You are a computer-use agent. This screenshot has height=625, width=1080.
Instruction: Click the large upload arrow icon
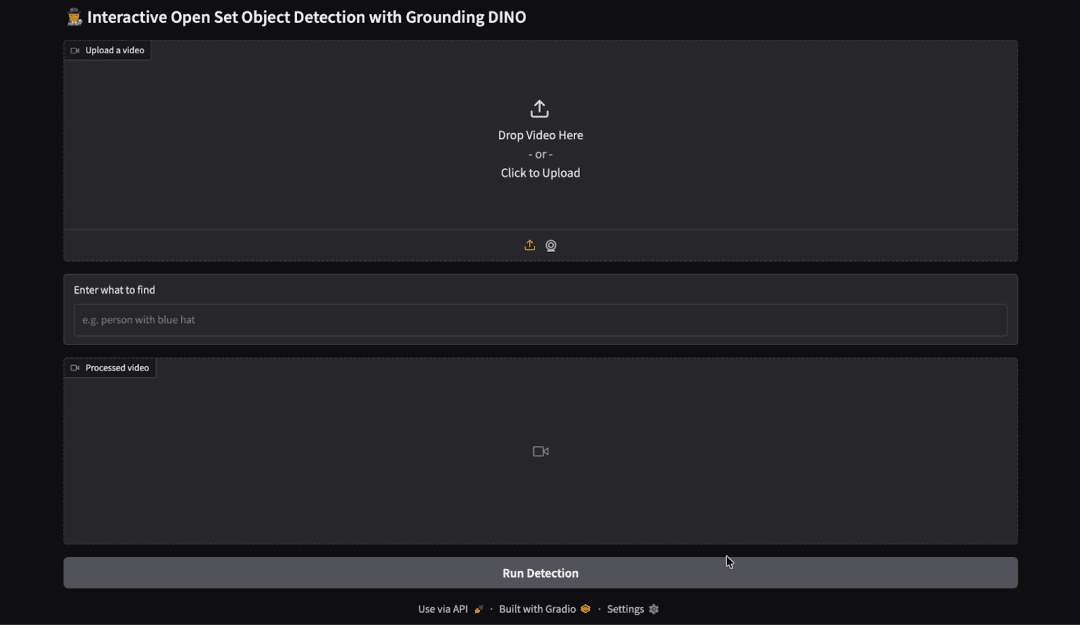pyautogui.click(x=540, y=108)
